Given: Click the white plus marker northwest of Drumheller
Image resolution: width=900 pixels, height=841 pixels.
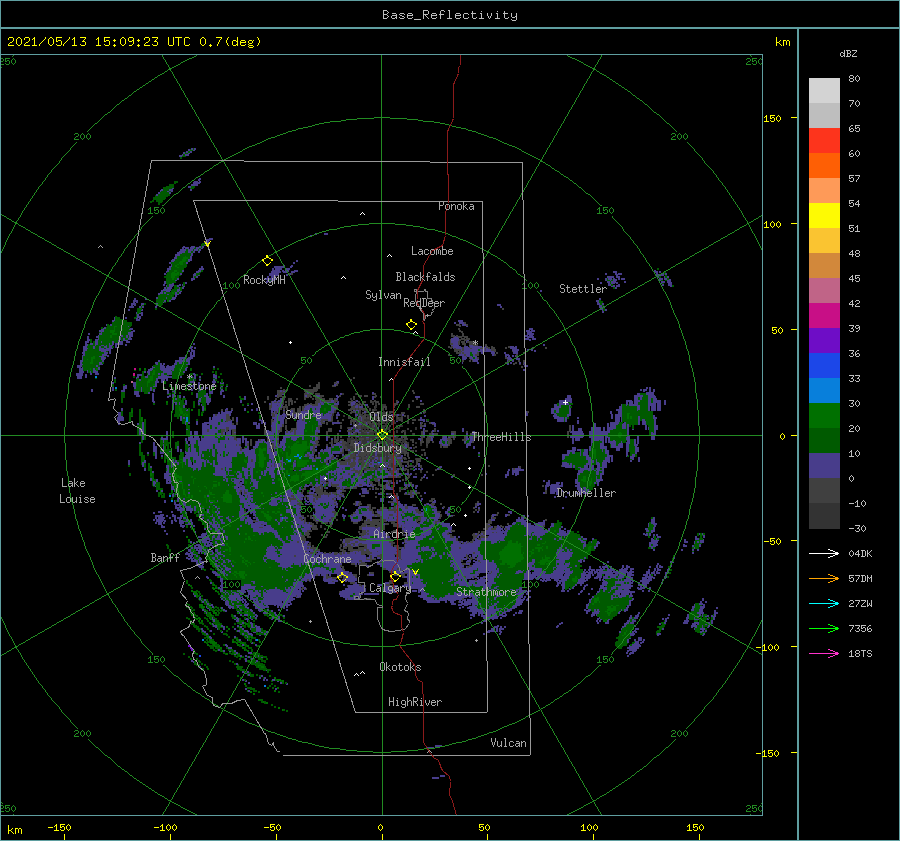Looking at the screenshot, I should [565, 402].
